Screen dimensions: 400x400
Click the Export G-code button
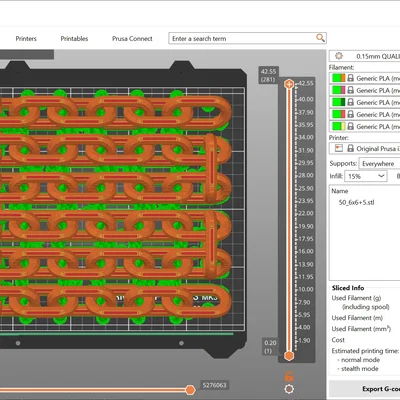pyautogui.click(x=365, y=389)
